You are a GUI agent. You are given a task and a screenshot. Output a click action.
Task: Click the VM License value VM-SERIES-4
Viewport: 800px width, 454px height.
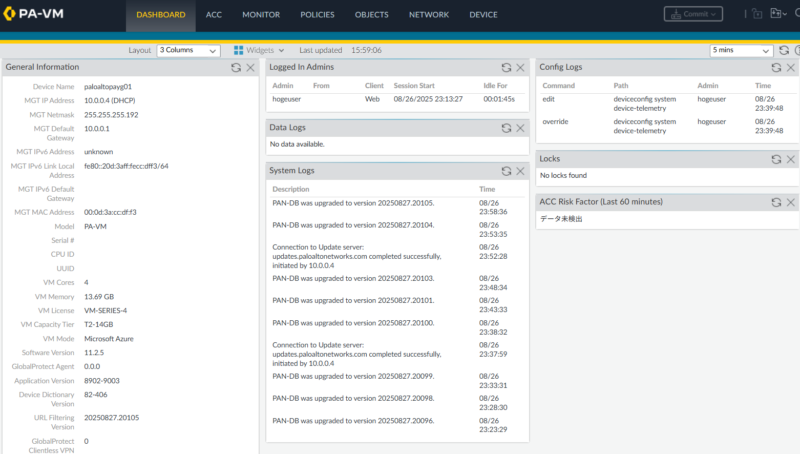pyautogui.click(x=106, y=310)
